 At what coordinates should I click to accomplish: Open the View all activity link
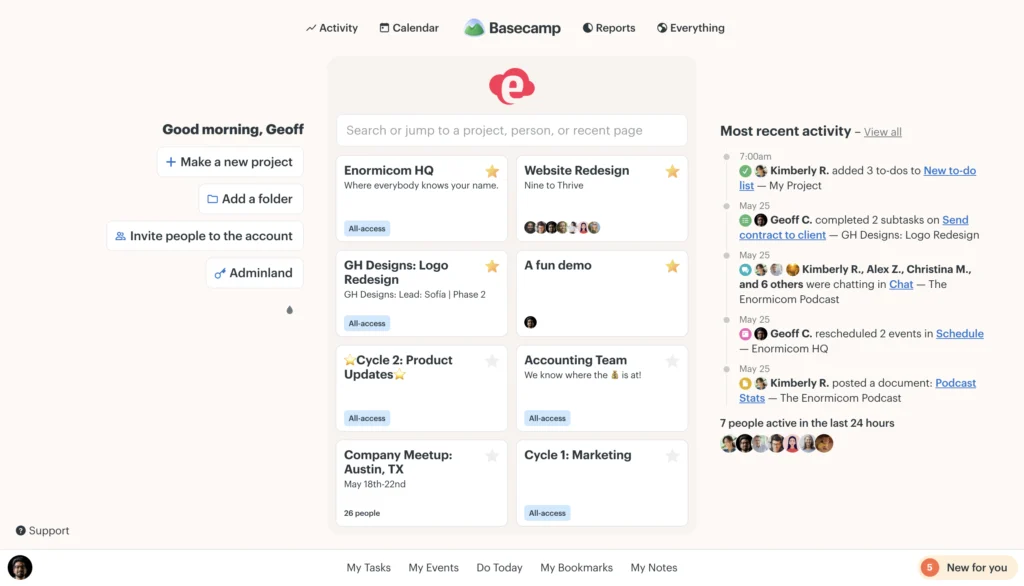pyautogui.click(x=882, y=132)
